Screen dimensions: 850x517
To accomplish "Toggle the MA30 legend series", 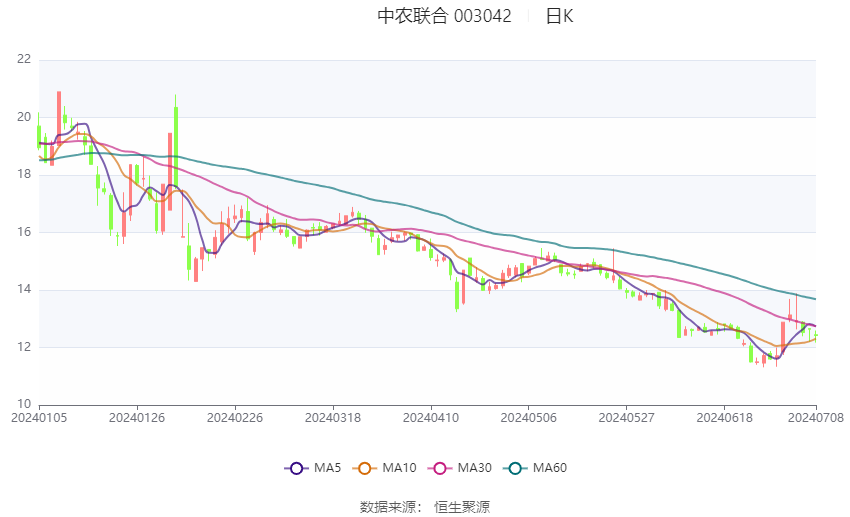I will 460,468.
